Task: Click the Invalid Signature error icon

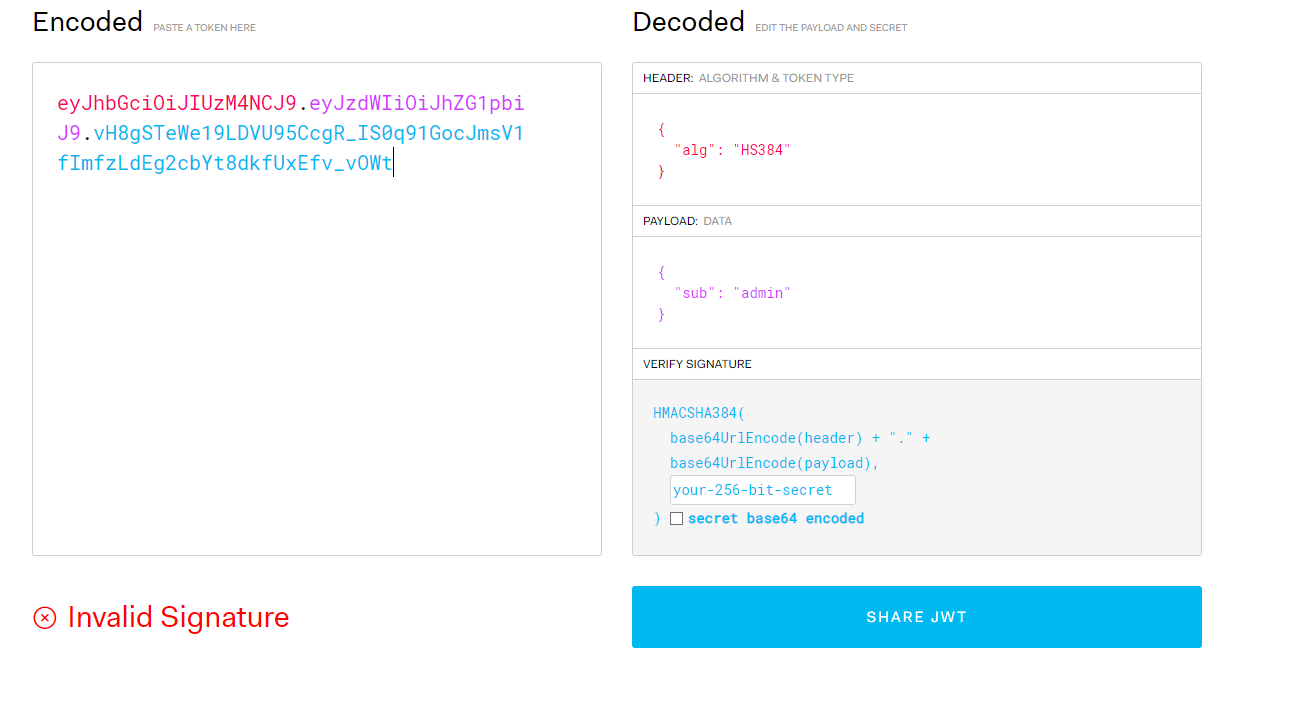Action: click(43, 618)
